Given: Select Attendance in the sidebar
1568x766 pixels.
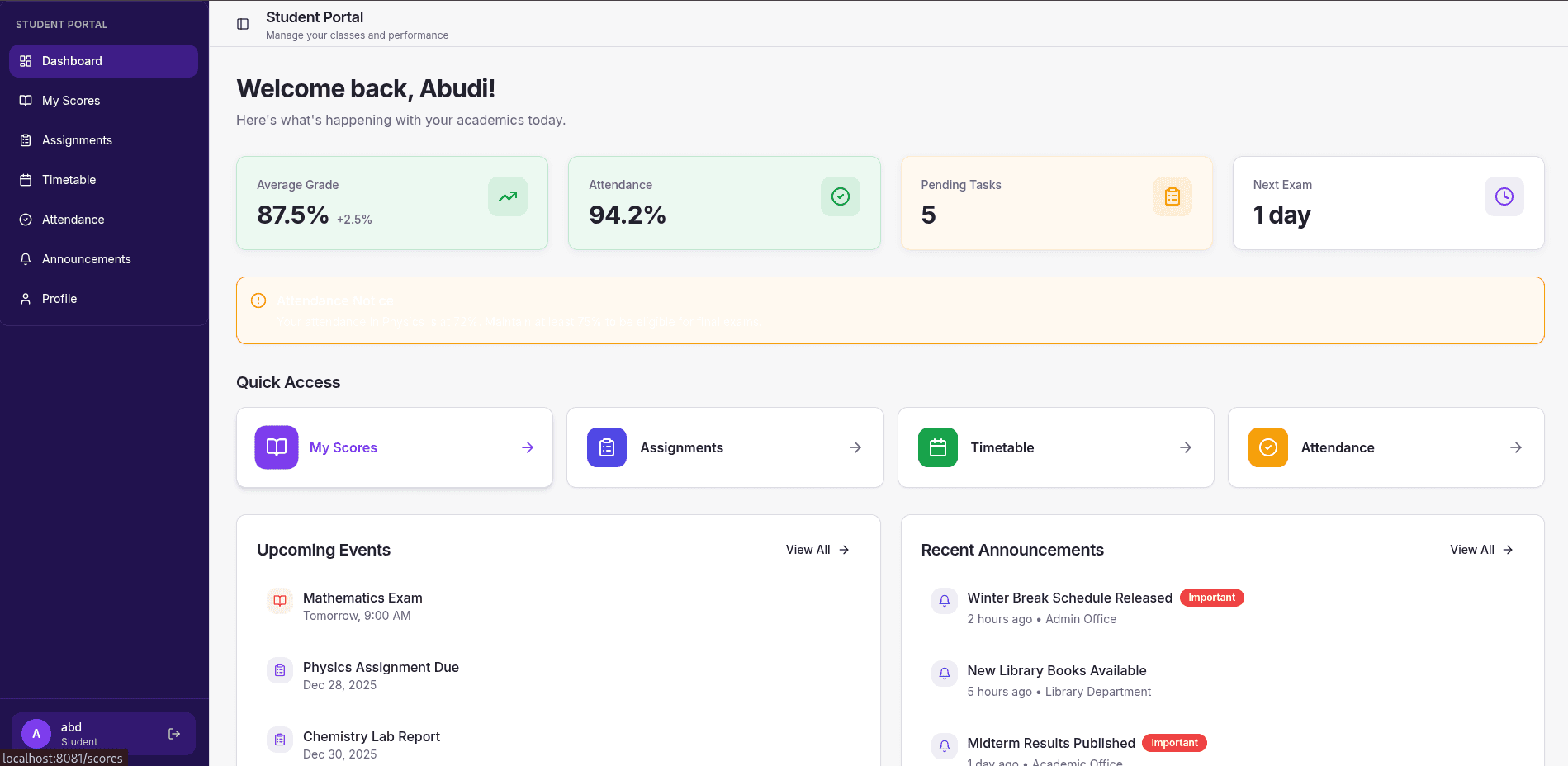Looking at the screenshot, I should [103, 220].
